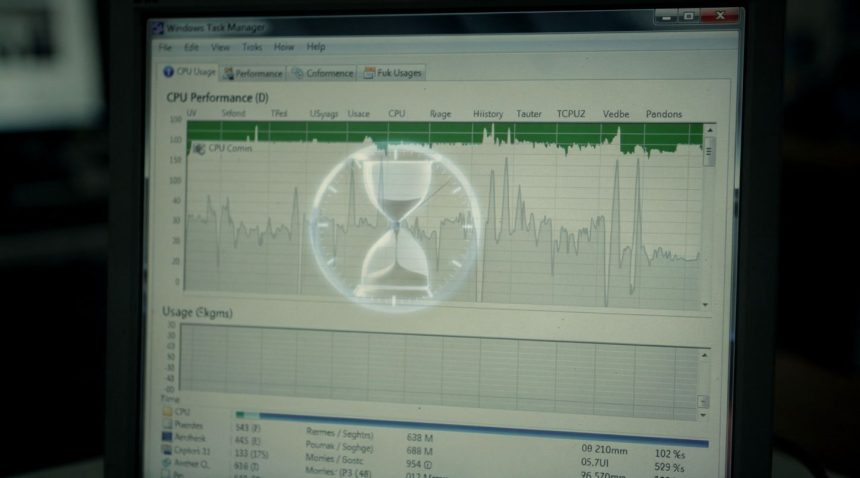Click the TCPUZ column header
Viewport: 860px width, 478px height.
point(571,114)
